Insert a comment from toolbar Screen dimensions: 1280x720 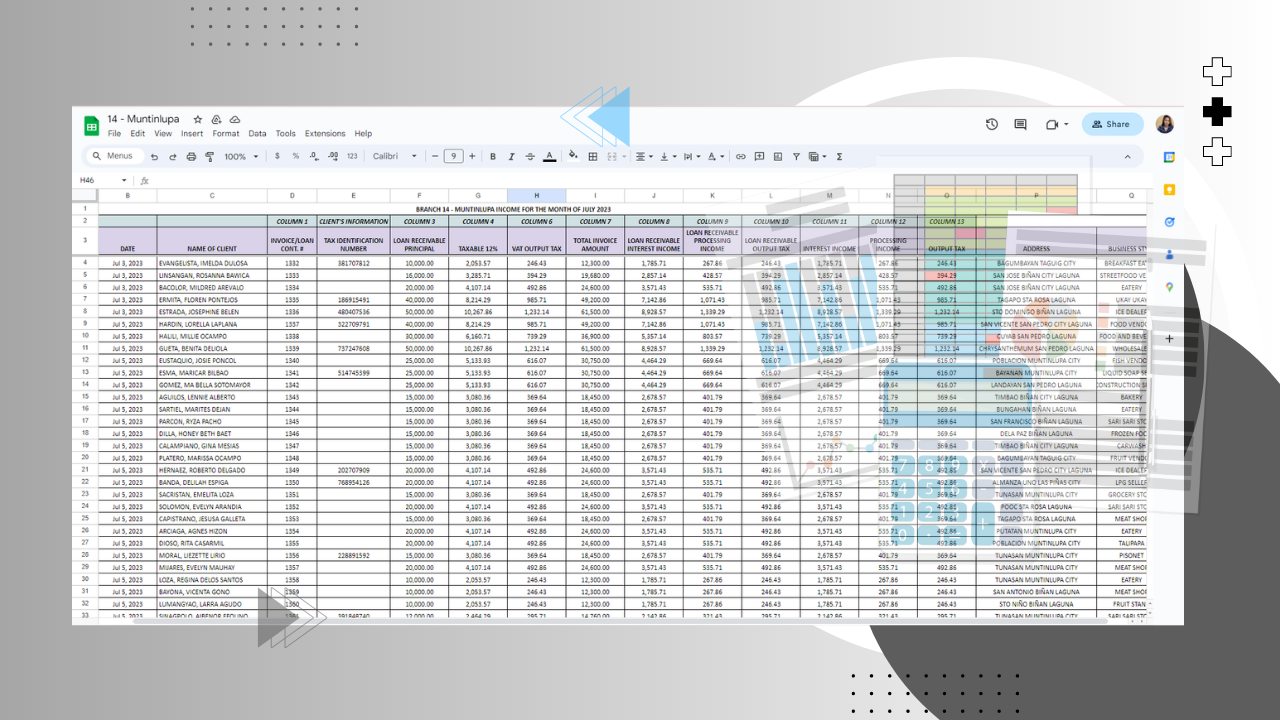pyautogui.click(x=760, y=157)
